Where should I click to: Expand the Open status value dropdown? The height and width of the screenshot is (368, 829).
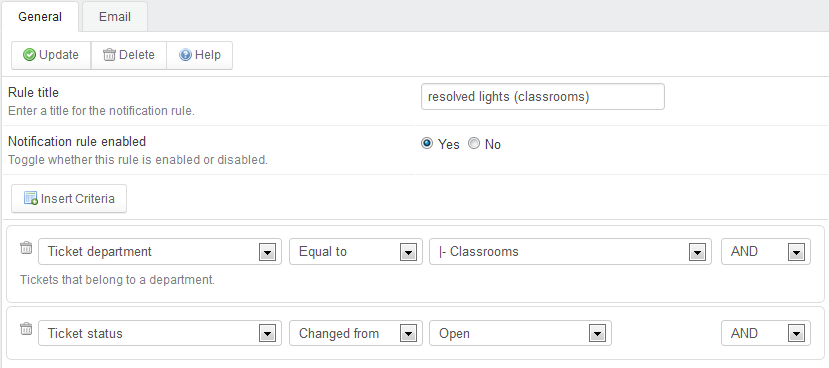(x=520, y=333)
